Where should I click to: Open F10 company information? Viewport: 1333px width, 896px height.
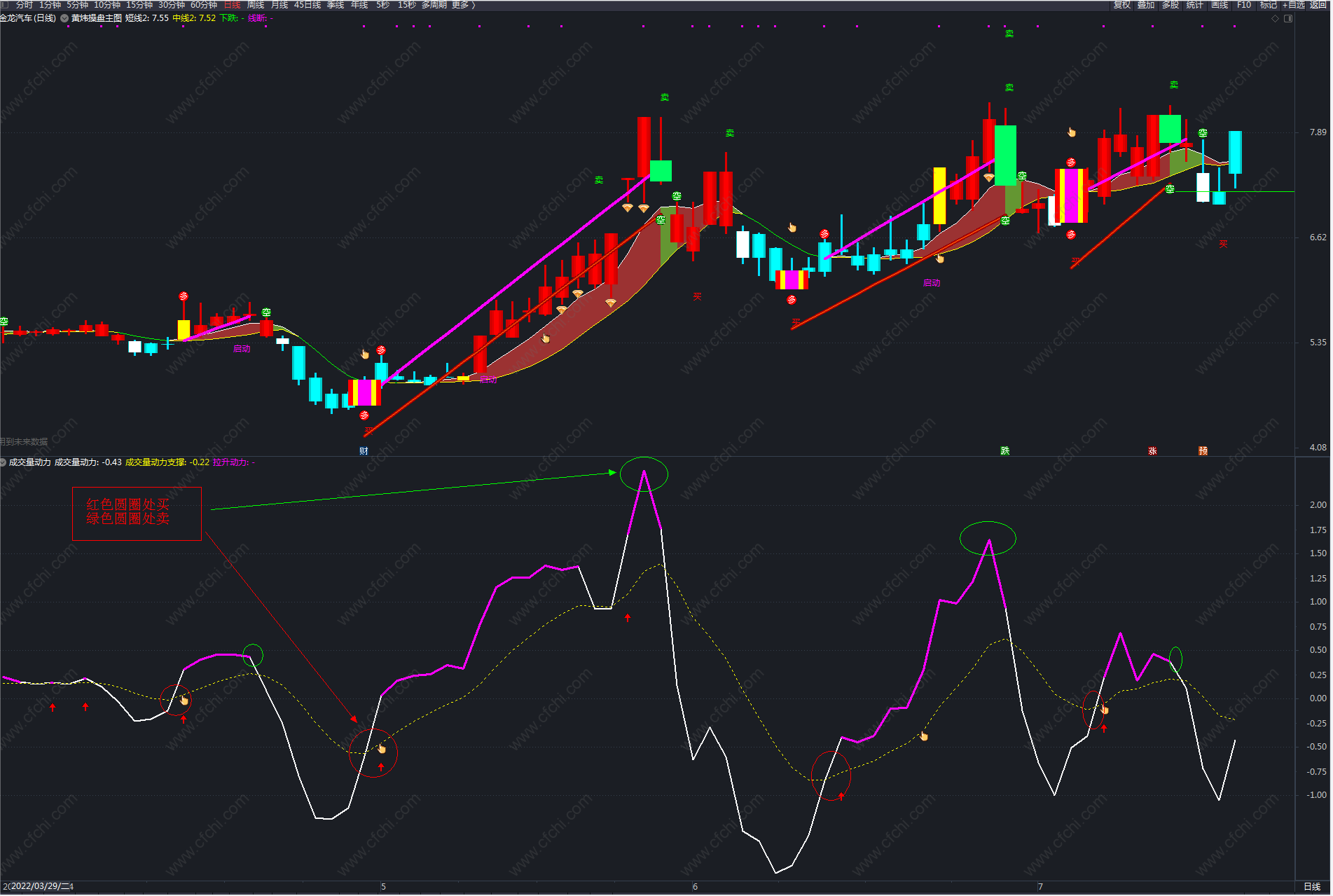pyautogui.click(x=1244, y=5)
